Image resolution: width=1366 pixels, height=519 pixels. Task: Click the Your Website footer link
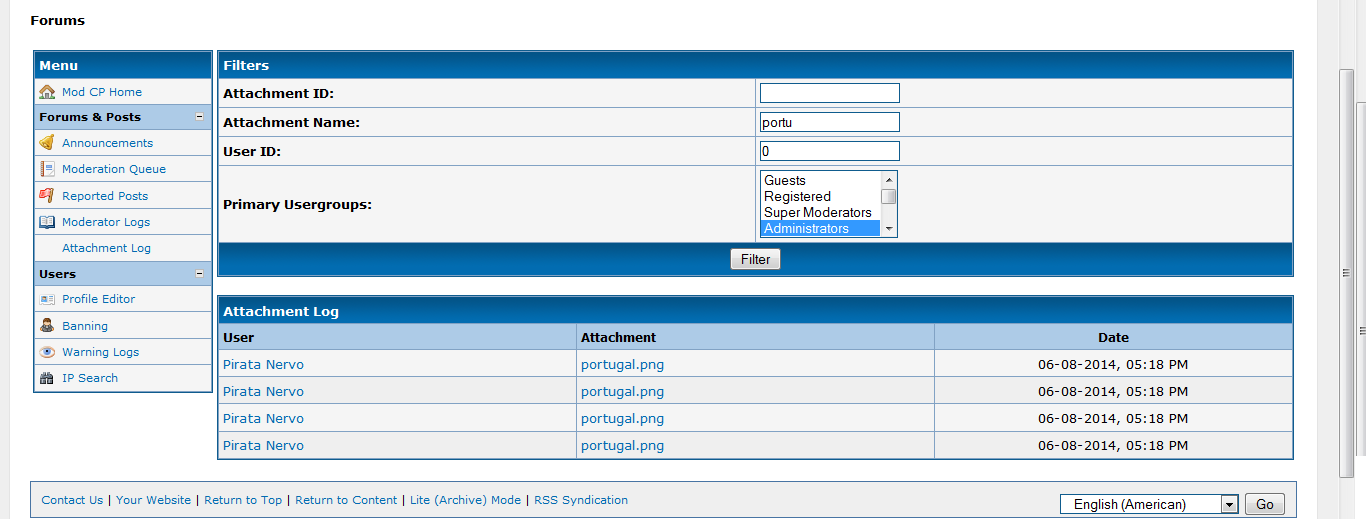(153, 500)
